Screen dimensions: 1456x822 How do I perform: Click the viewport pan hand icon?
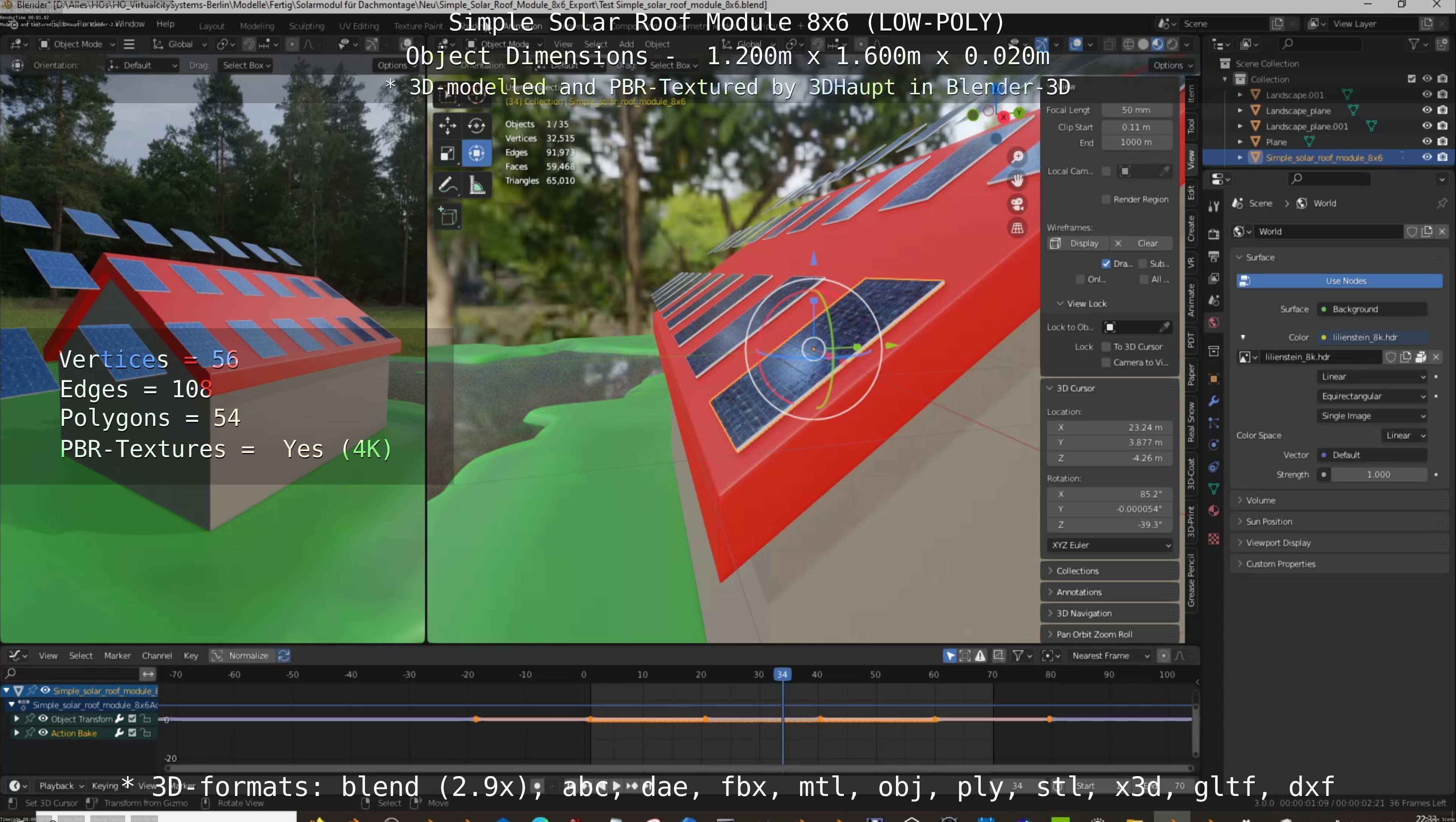coord(1018,180)
